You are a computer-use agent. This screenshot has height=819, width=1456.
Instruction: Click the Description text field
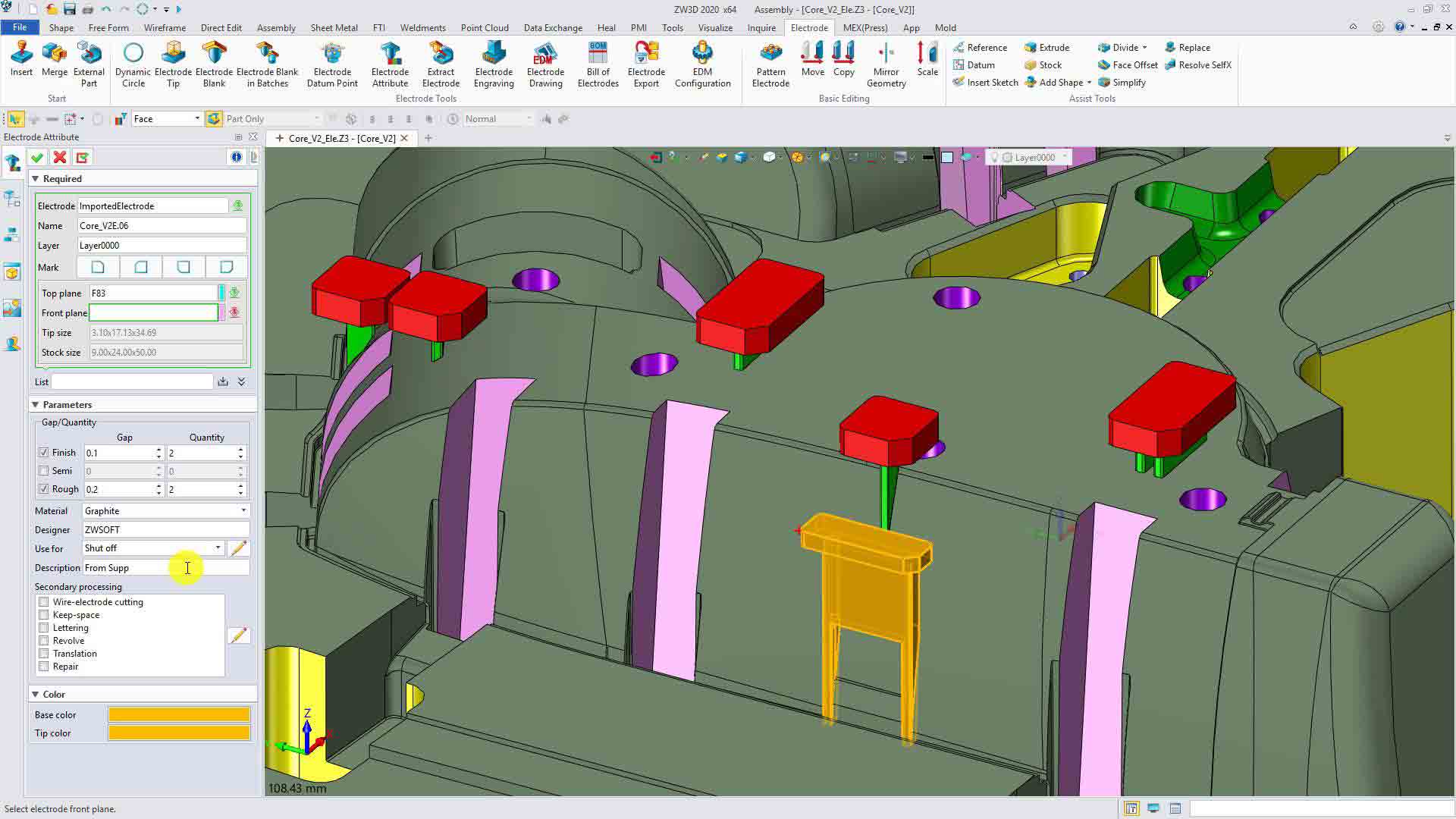point(165,568)
